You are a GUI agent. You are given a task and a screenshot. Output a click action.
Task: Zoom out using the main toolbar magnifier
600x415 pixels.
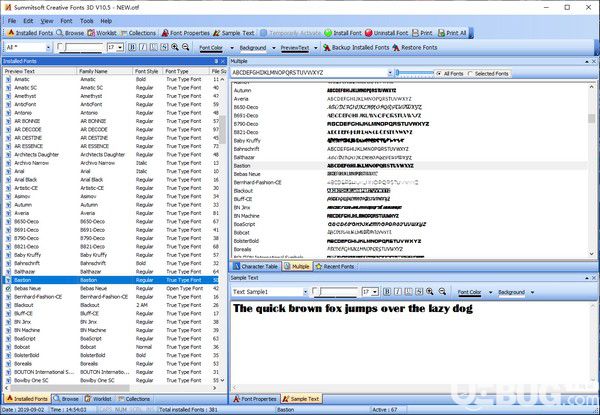(186, 47)
